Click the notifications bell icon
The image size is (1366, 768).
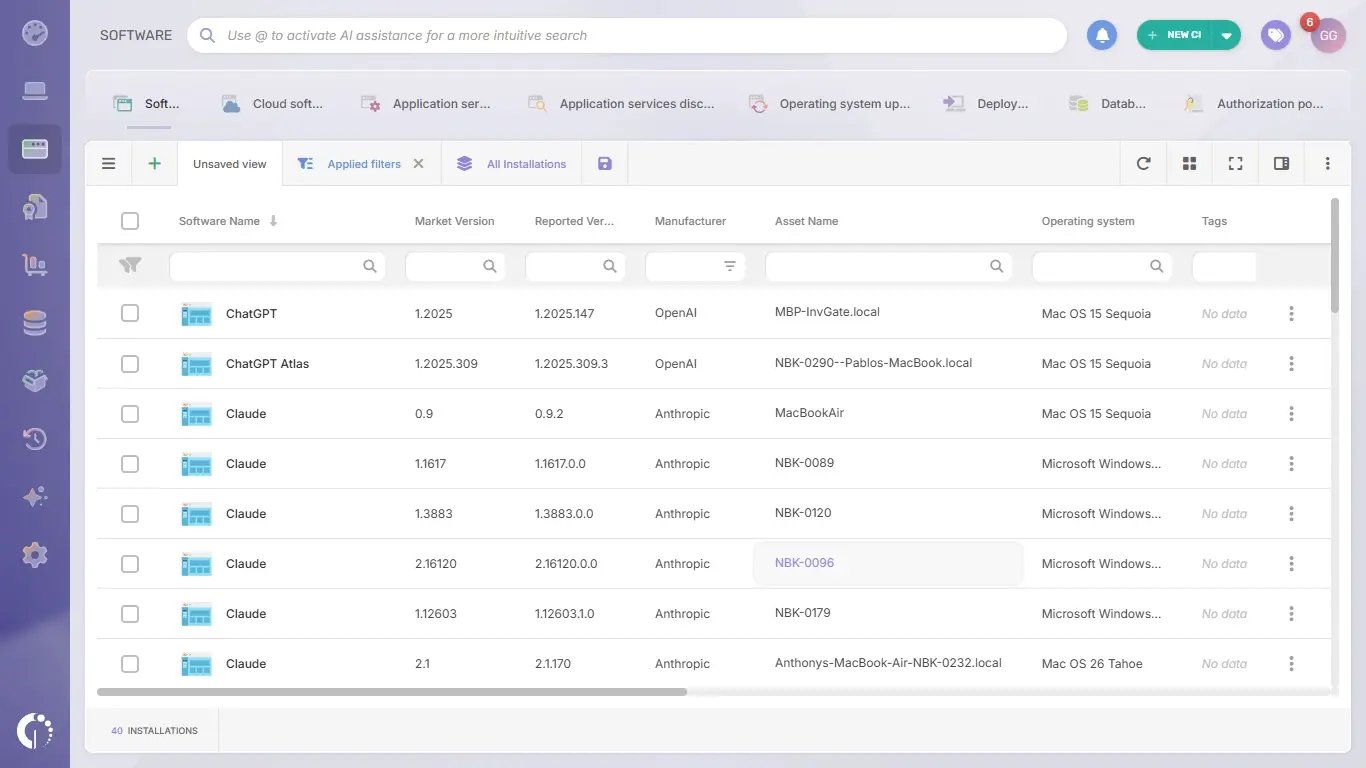(x=1102, y=35)
